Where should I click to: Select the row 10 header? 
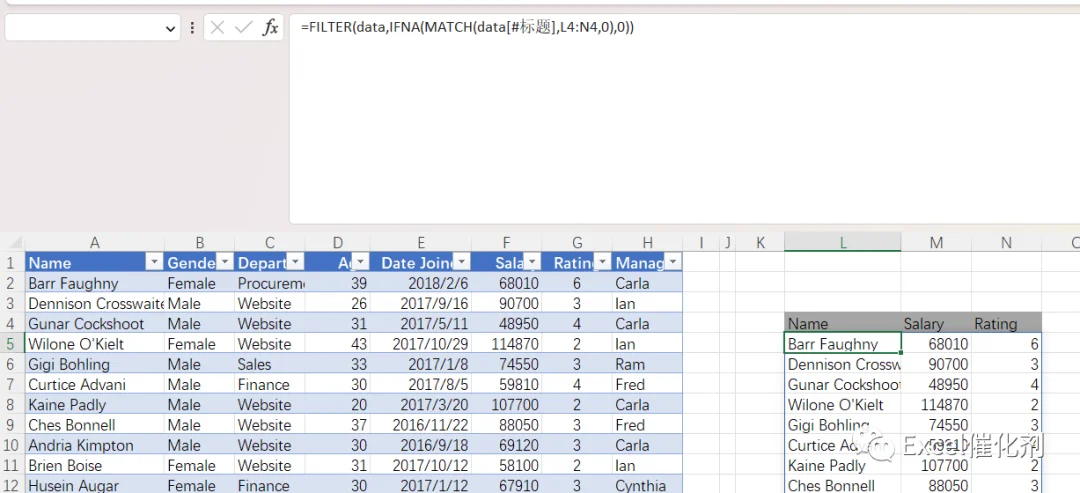coord(12,445)
